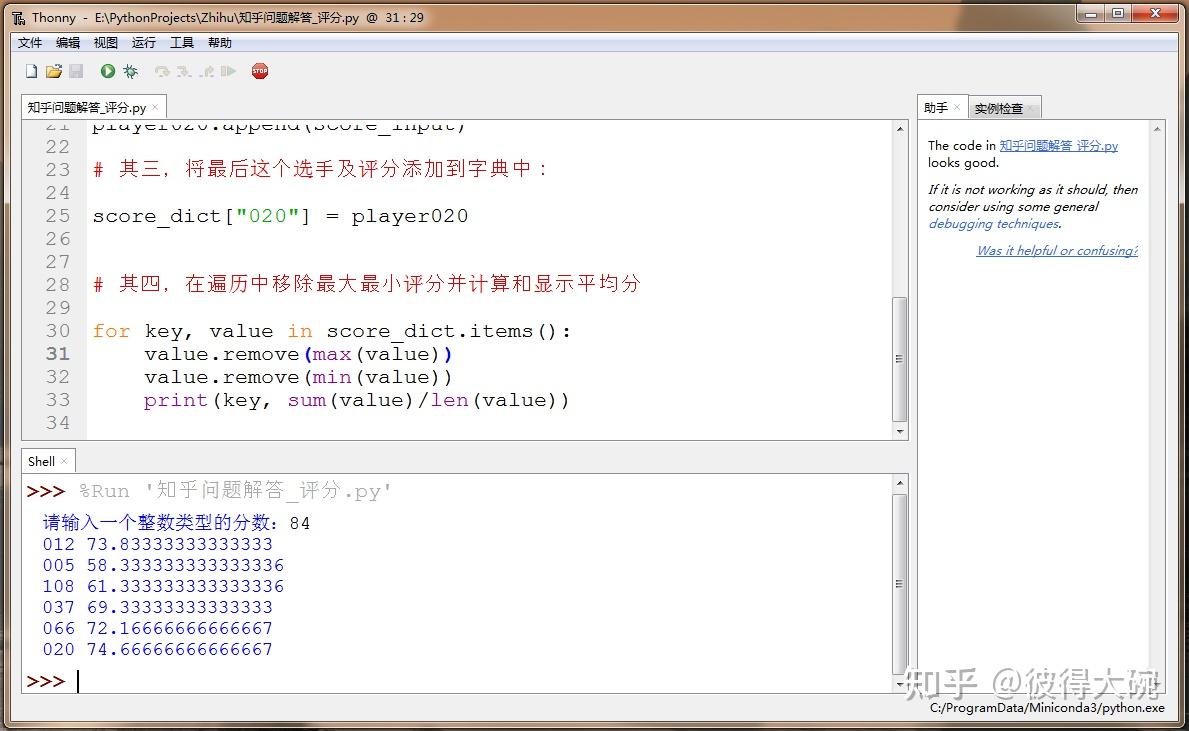Start debugging with the bug icon

point(130,71)
